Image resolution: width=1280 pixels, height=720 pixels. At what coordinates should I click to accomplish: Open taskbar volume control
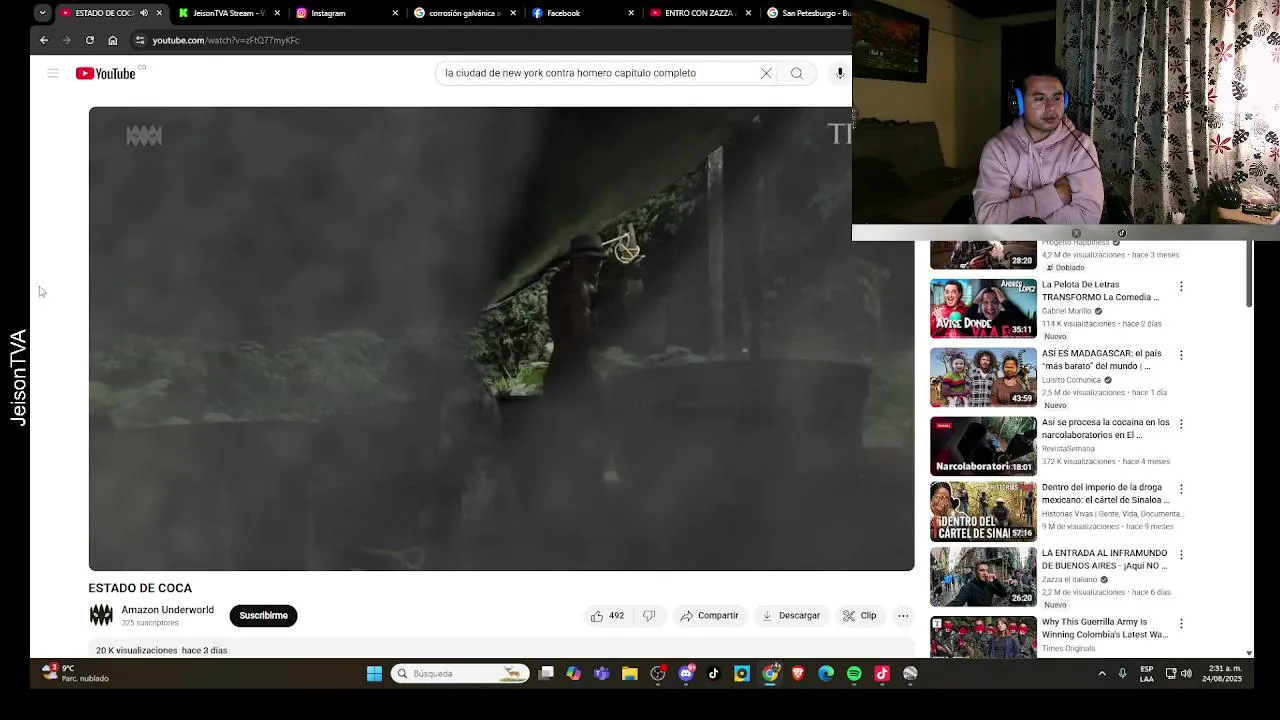coord(1187,674)
